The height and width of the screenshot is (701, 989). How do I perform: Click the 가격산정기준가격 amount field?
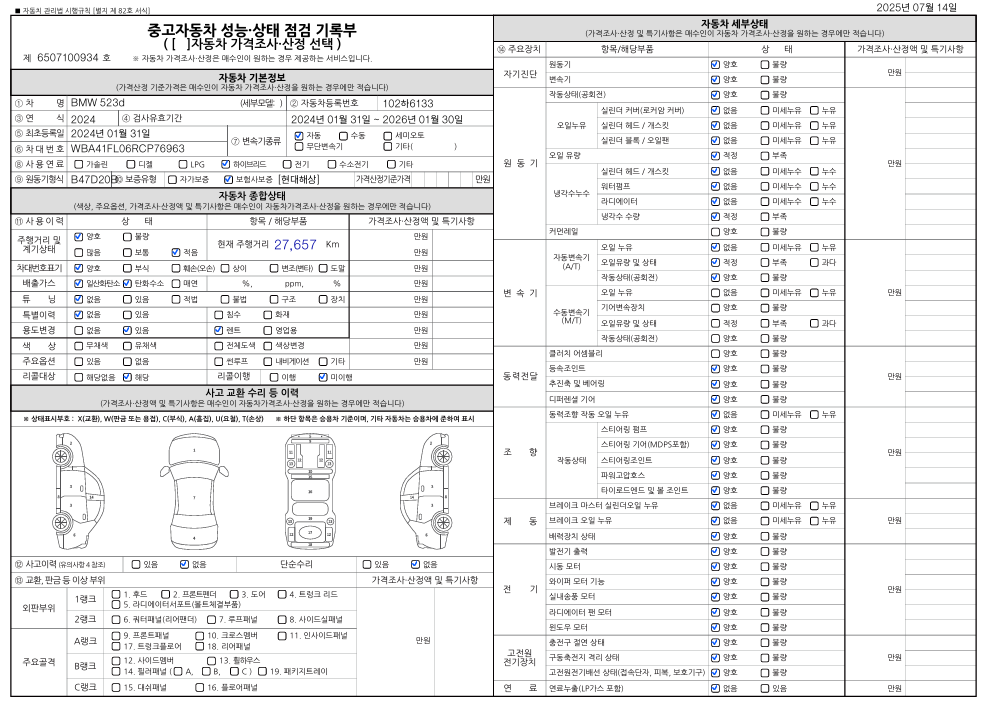(443, 179)
